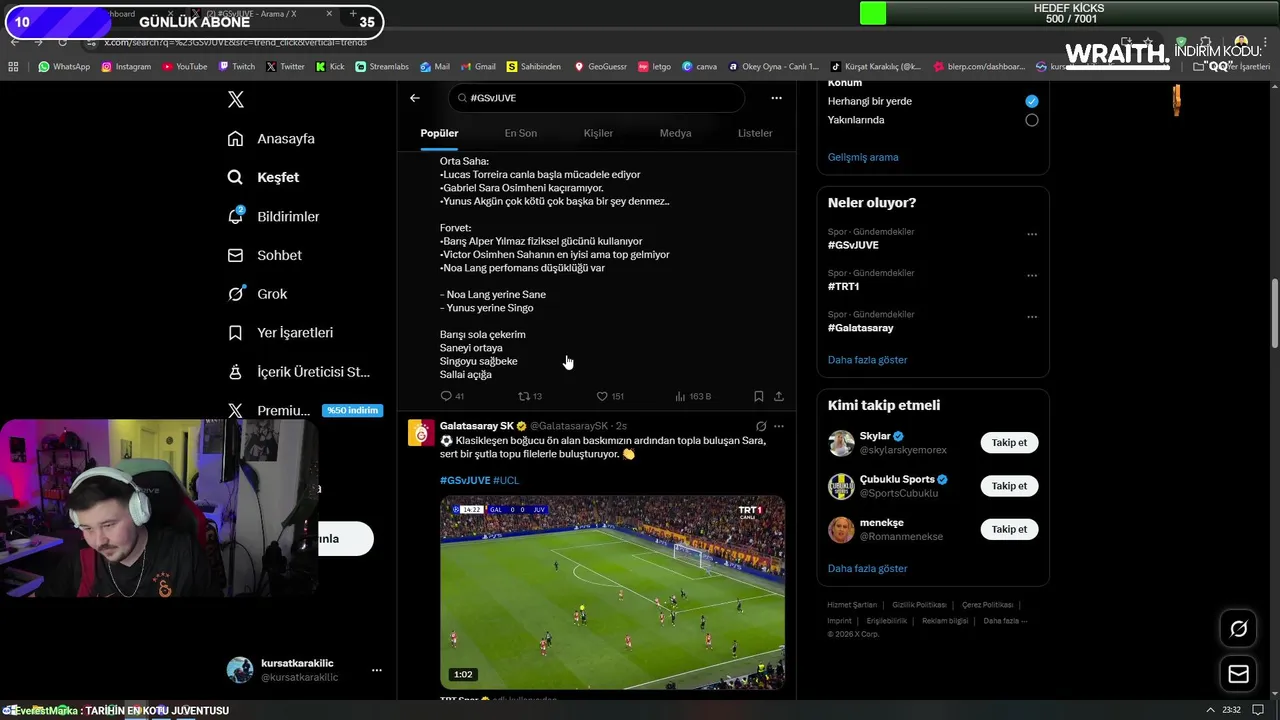Open Gizlilik Politikası footer link
The width and height of the screenshot is (1280, 720).
[x=919, y=605]
